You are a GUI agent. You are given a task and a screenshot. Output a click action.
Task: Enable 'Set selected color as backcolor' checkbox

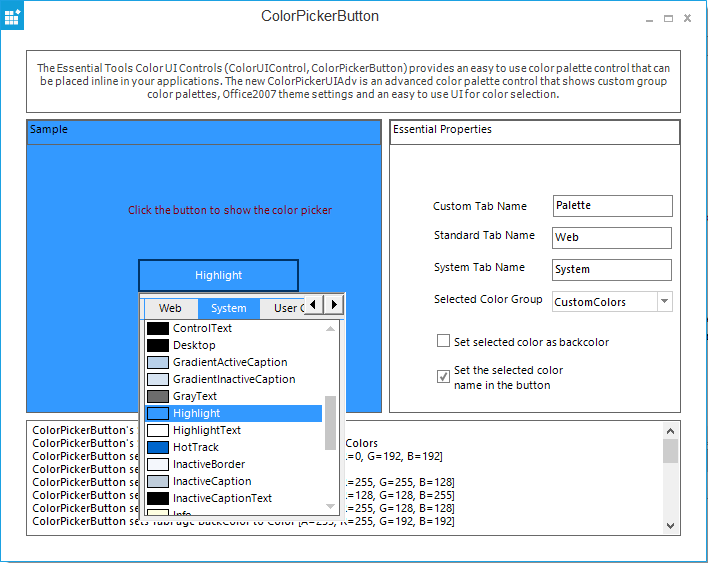(x=444, y=341)
